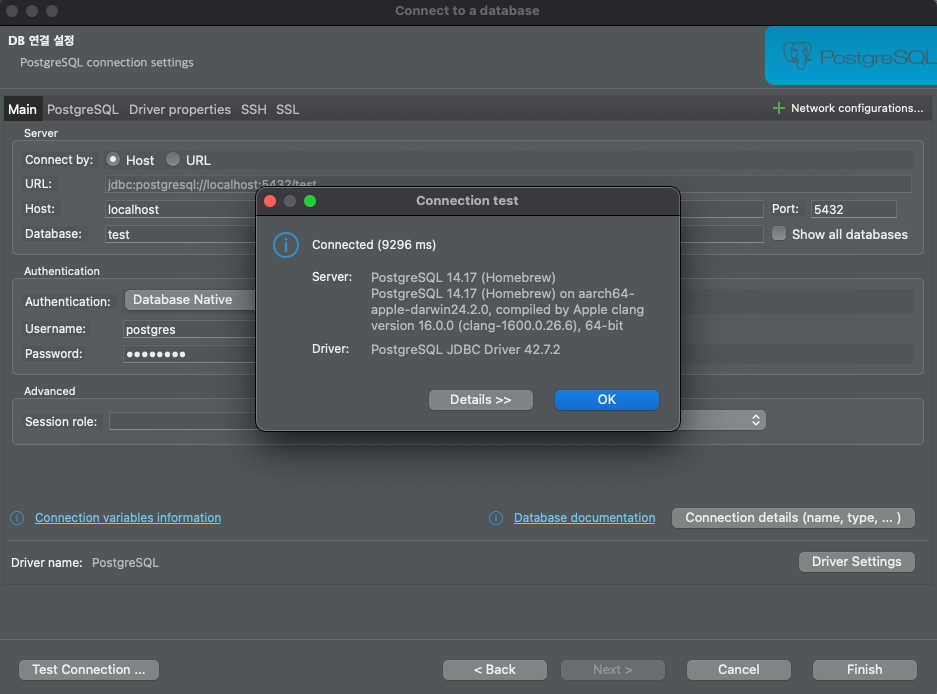Image resolution: width=937 pixels, height=694 pixels.
Task: Click the Session role input field
Action: point(182,421)
